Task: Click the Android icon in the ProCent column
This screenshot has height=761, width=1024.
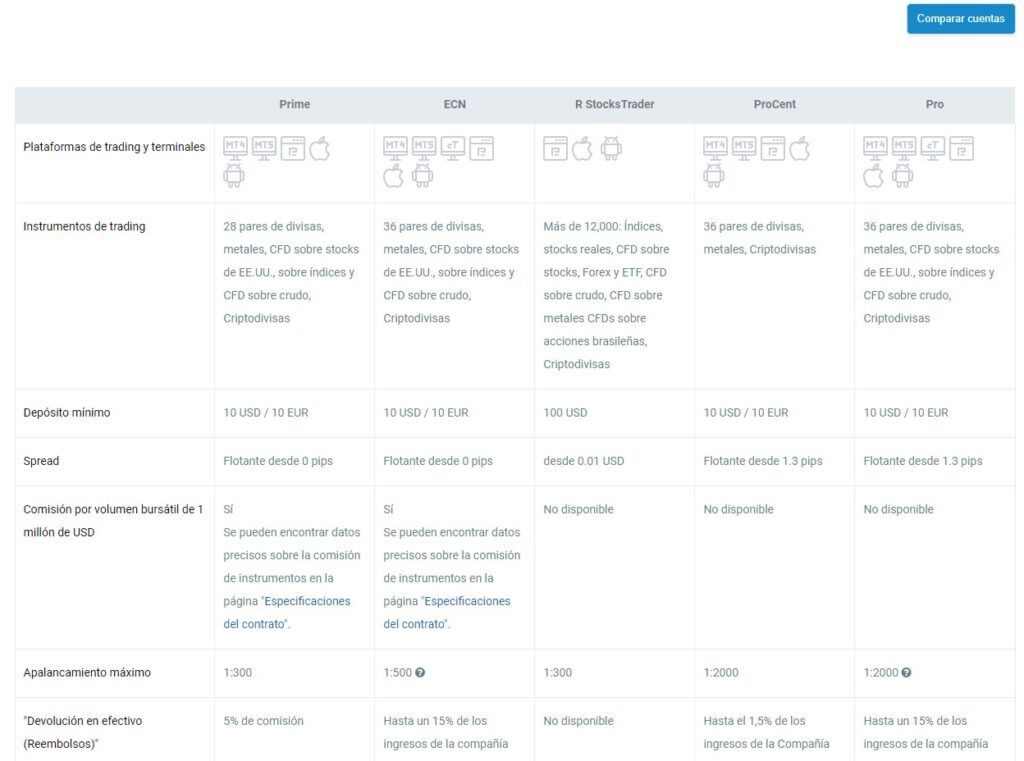Action: pyautogui.click(x=714, y=175)
